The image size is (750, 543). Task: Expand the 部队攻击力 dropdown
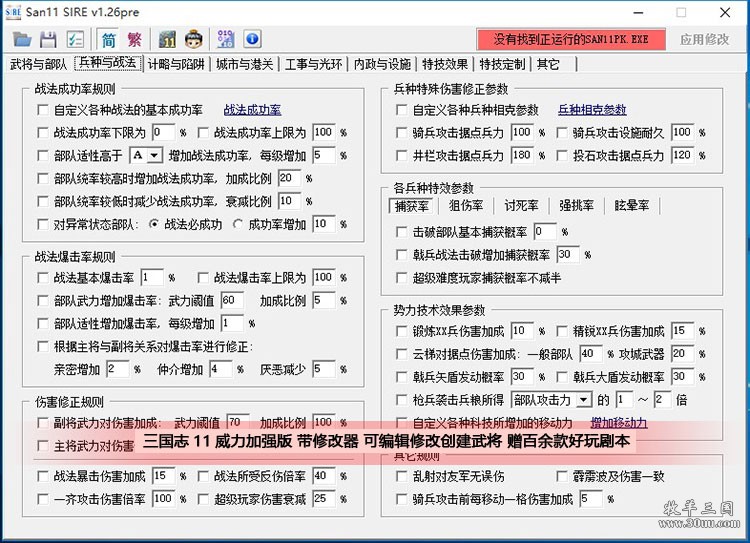[x=584, y=400]
